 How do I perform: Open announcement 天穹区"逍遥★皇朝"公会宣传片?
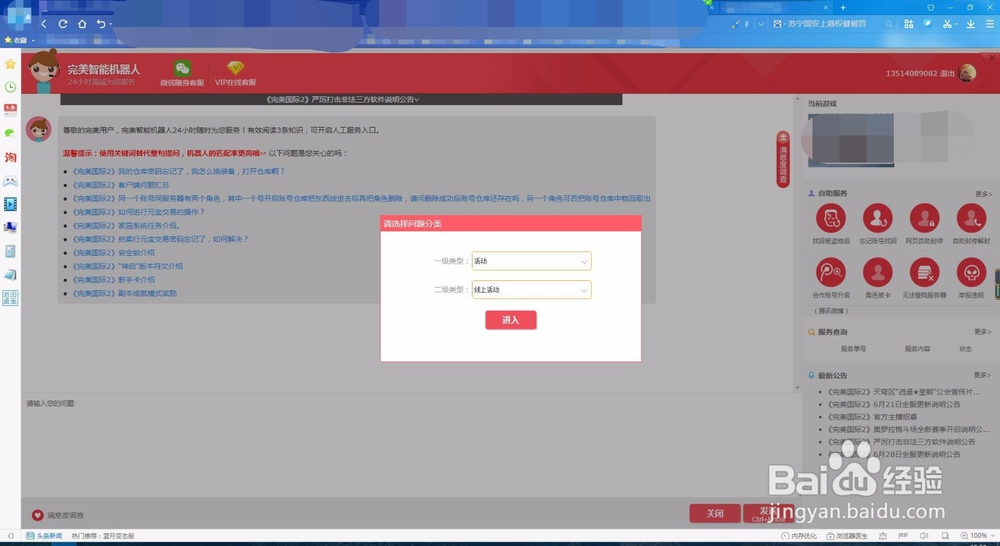(904, 392)
